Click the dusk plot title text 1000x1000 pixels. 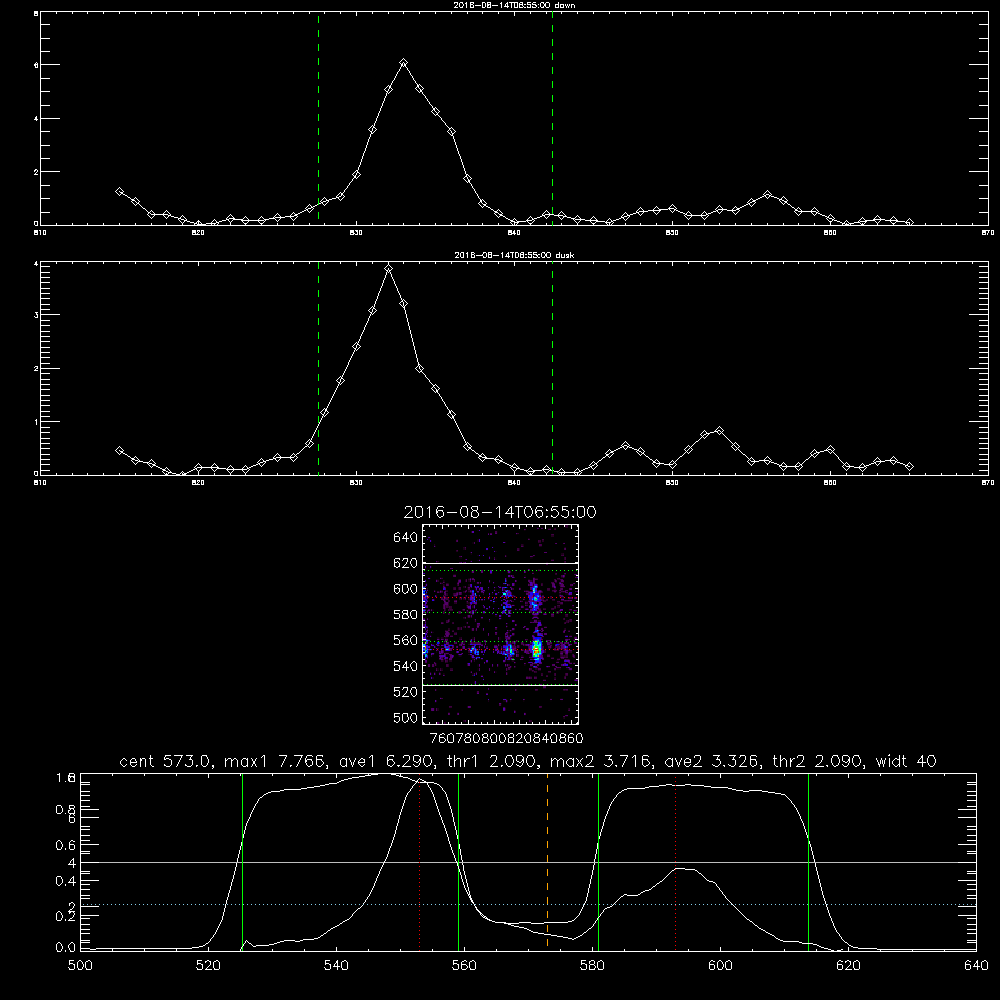pyautogui.click(x=514, y=255)
